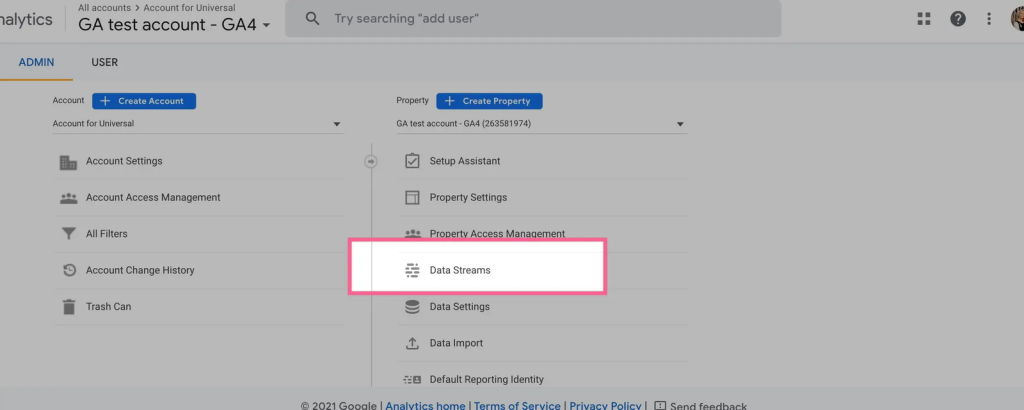The width and height of the screenshot is (1024, 410).
Task: Open the Terms of Service link
Action: click(517, 406)
